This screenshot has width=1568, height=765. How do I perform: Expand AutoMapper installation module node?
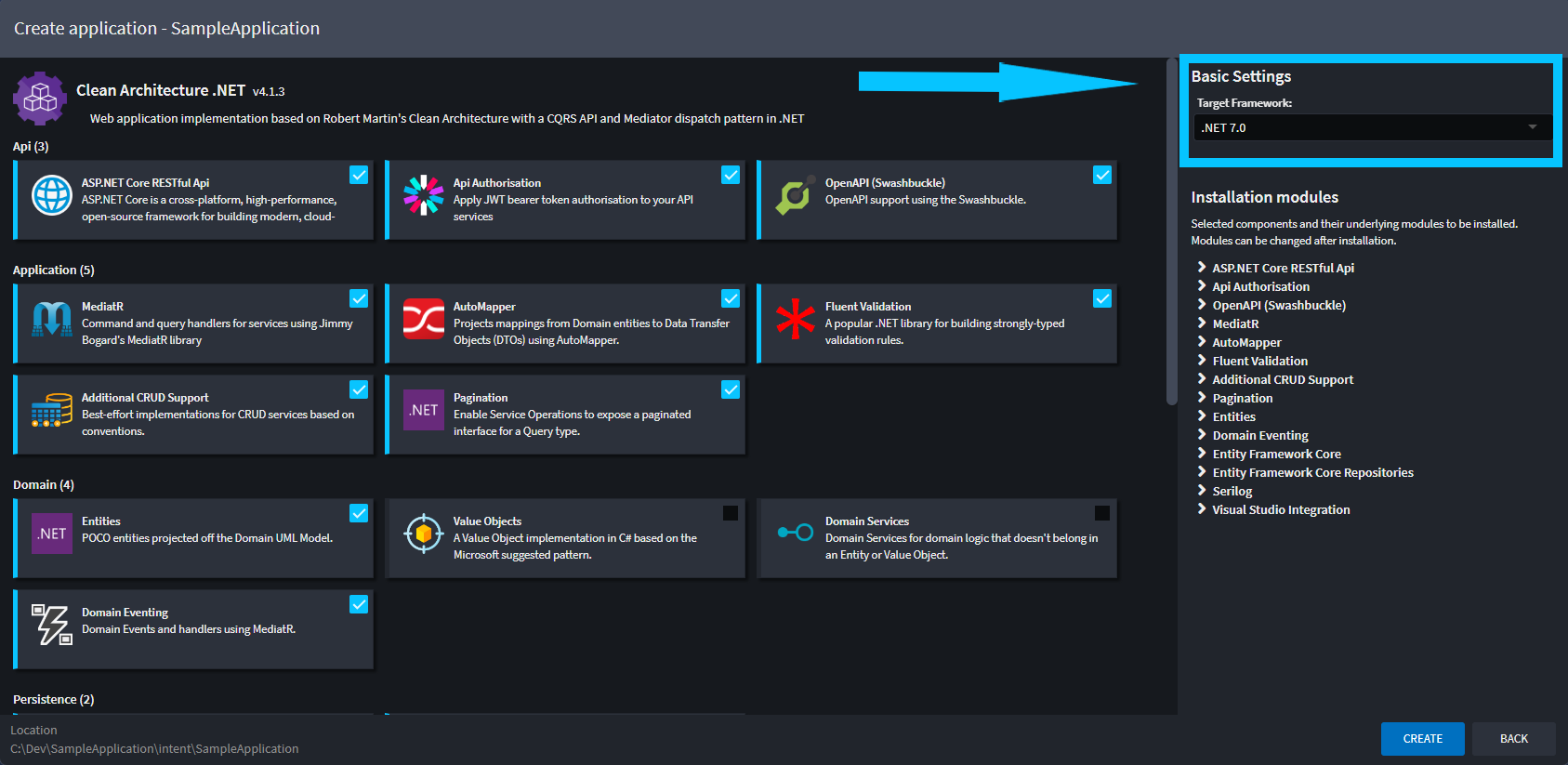1202,342
